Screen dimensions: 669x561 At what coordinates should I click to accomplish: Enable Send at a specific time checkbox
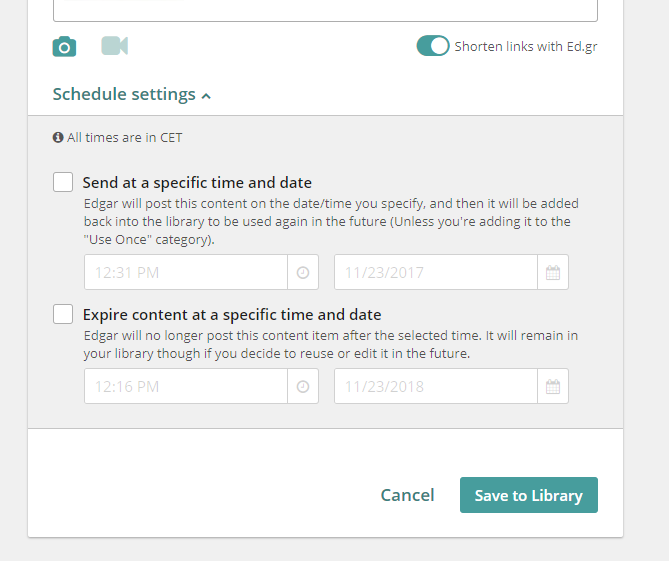pyautogui.click(x=63, y=182)
